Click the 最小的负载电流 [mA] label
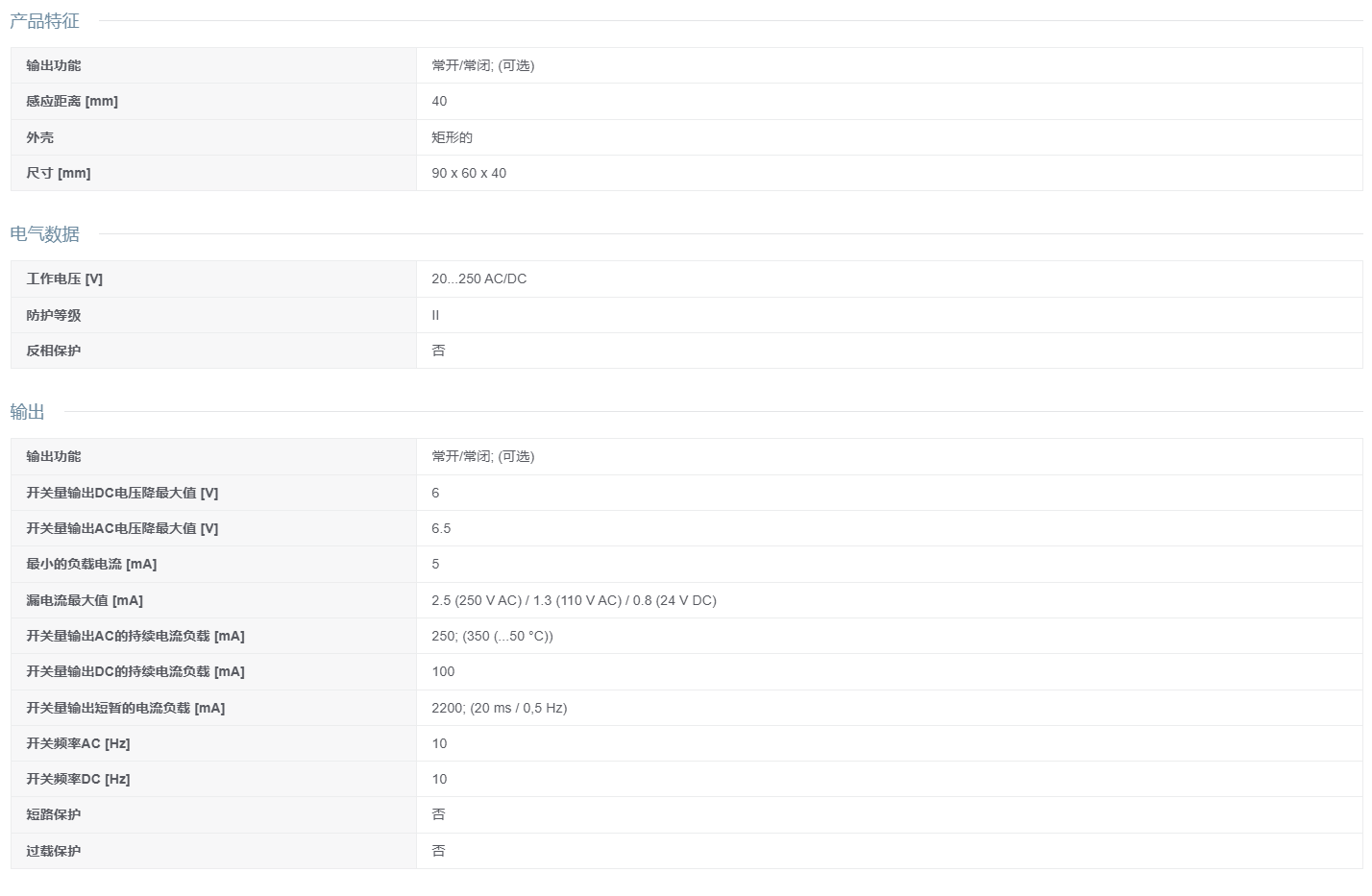Screen dimensions: 1372x896 click(x=91, y=564)
